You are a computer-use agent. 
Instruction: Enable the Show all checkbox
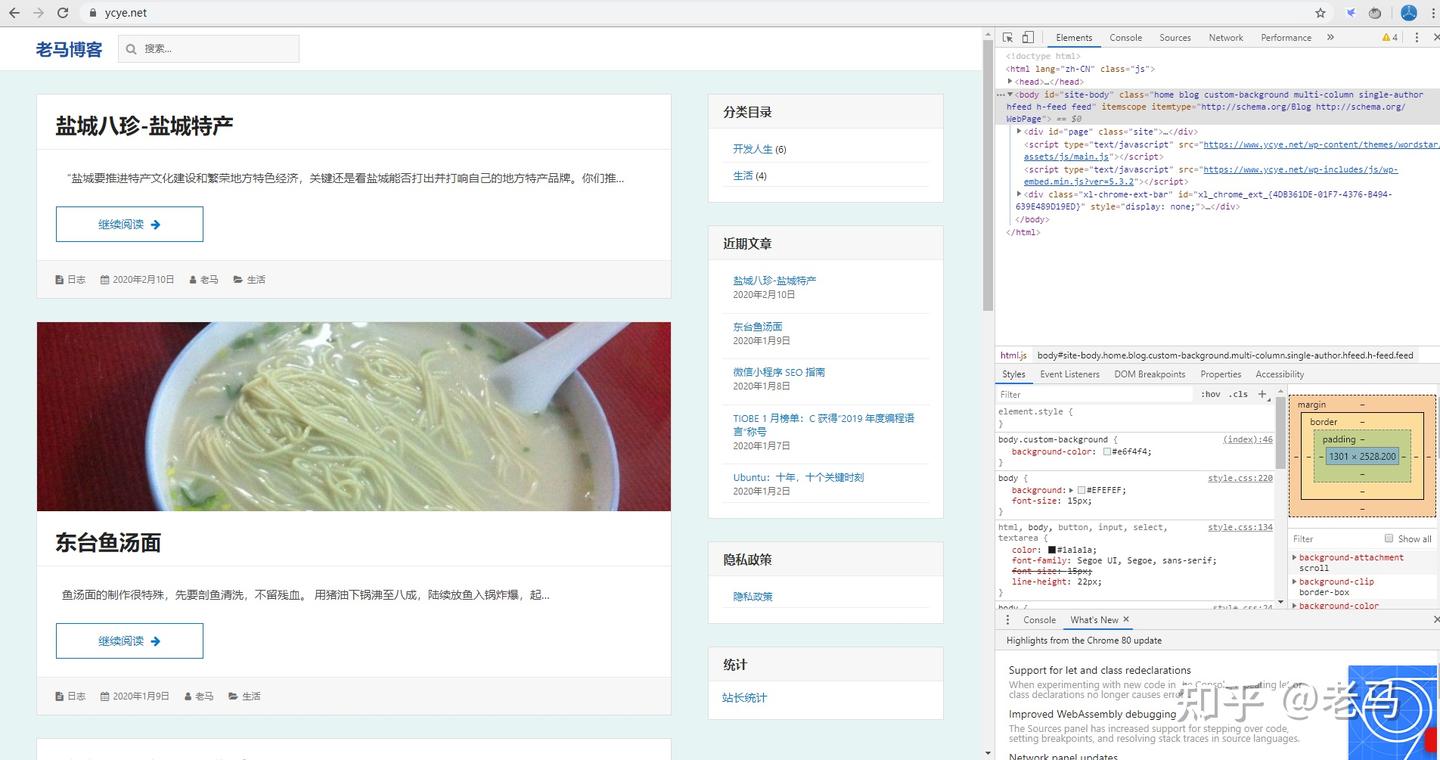pos(1389,538)
